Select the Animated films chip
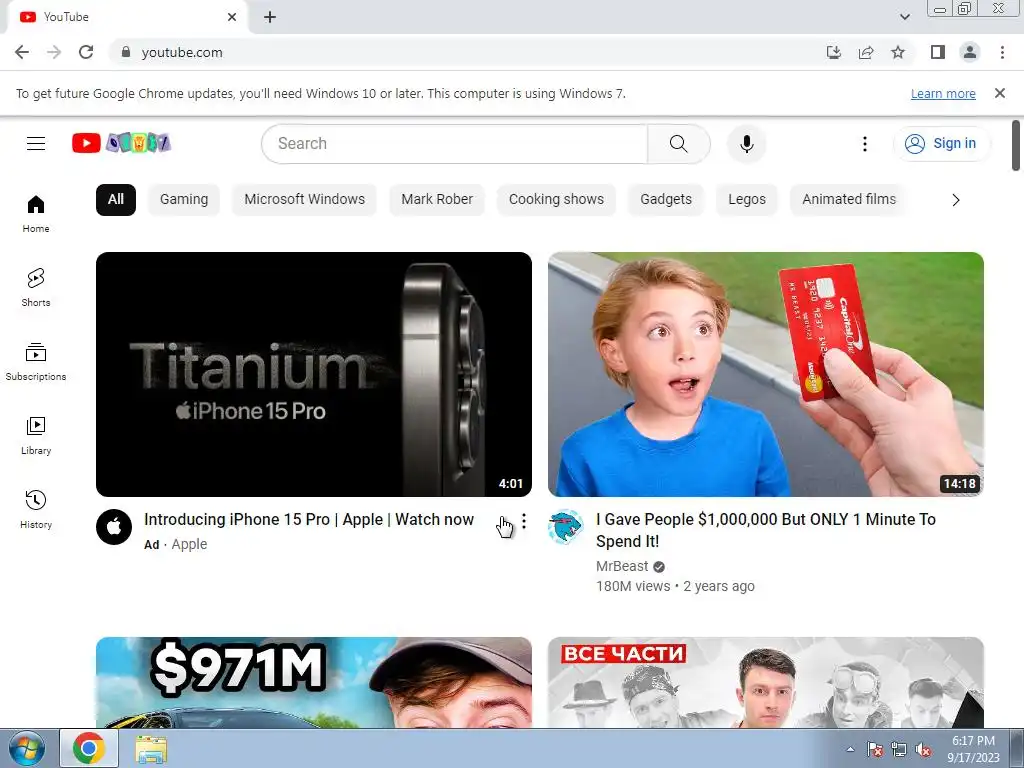 tap(849, 199)
